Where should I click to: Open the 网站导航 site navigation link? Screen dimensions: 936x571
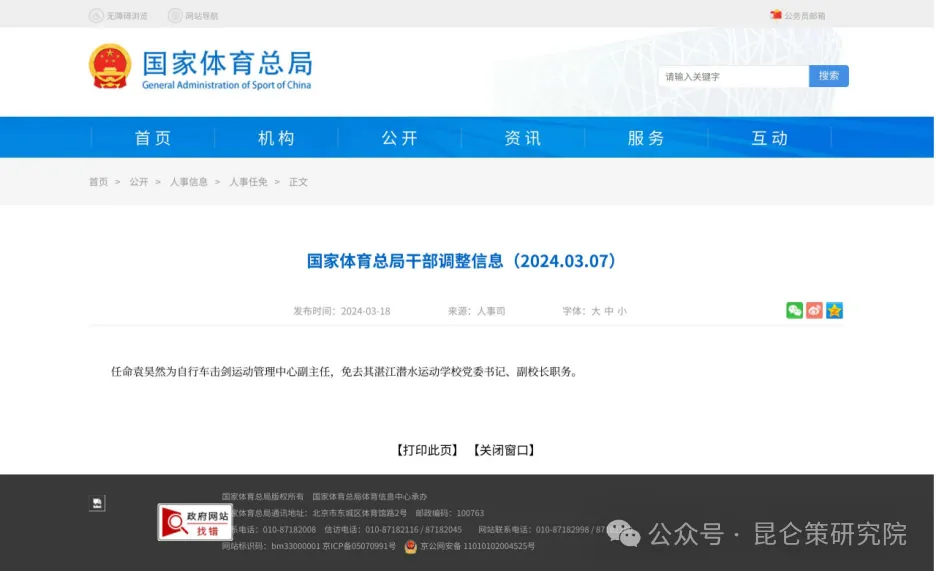[x=193, y=16]
